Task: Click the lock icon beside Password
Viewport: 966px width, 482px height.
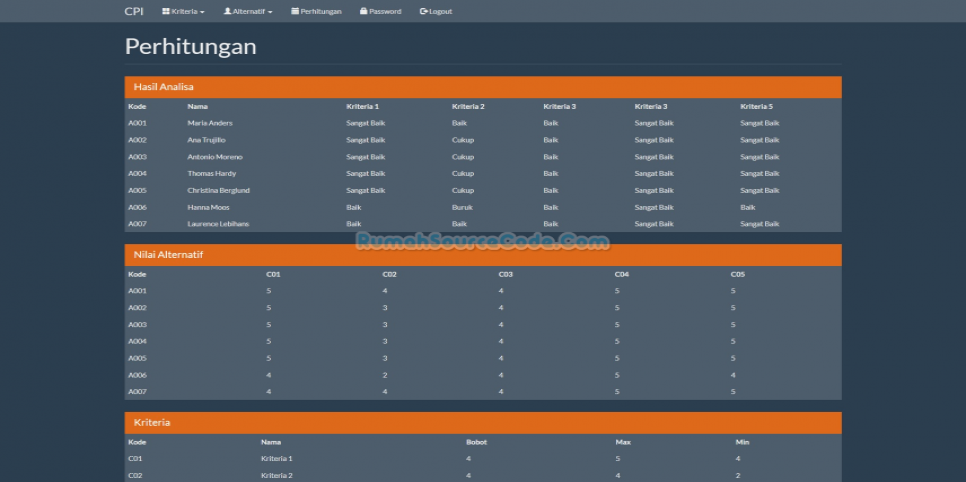Action: point(364,12)
